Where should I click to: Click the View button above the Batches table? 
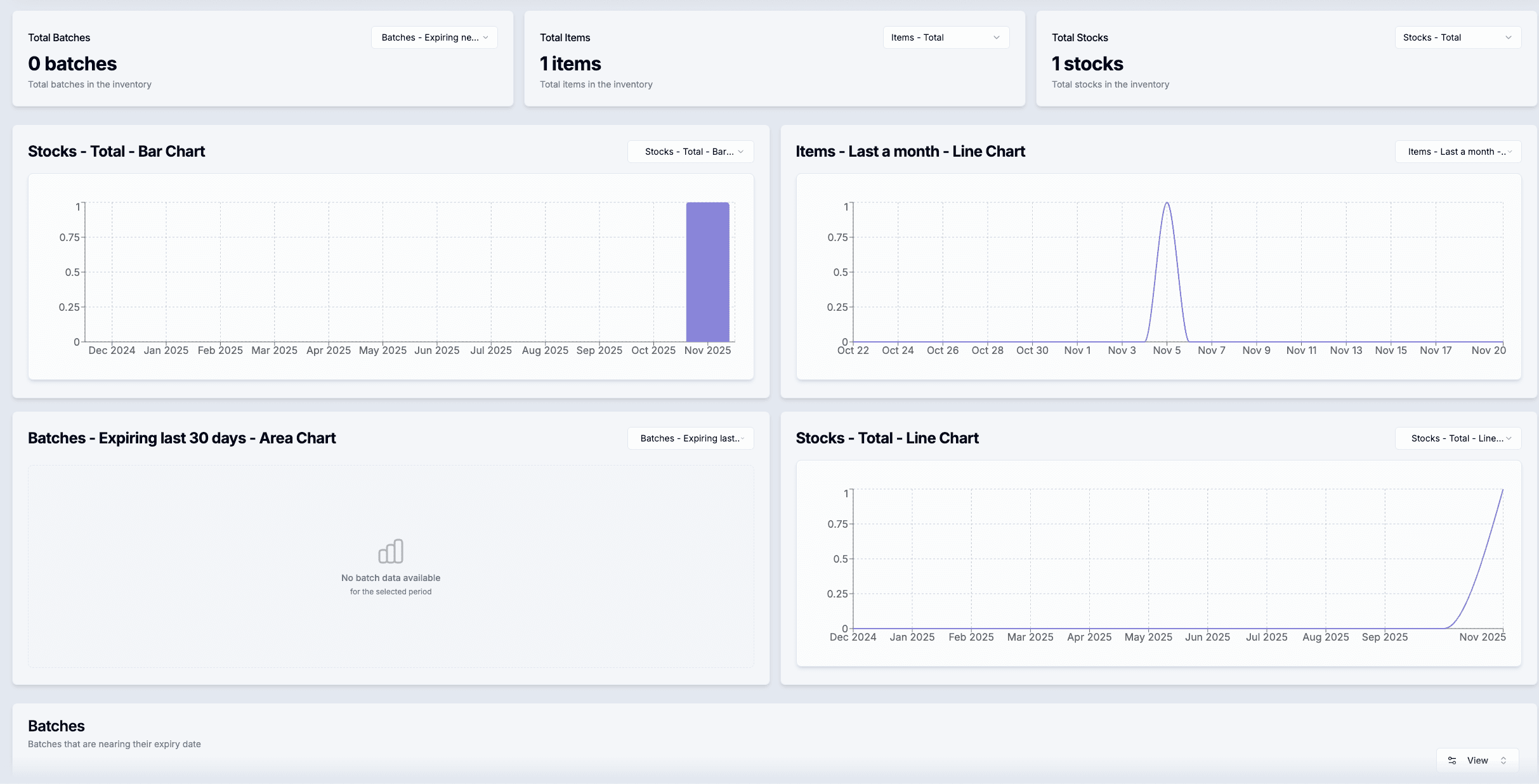[1477, 760]
